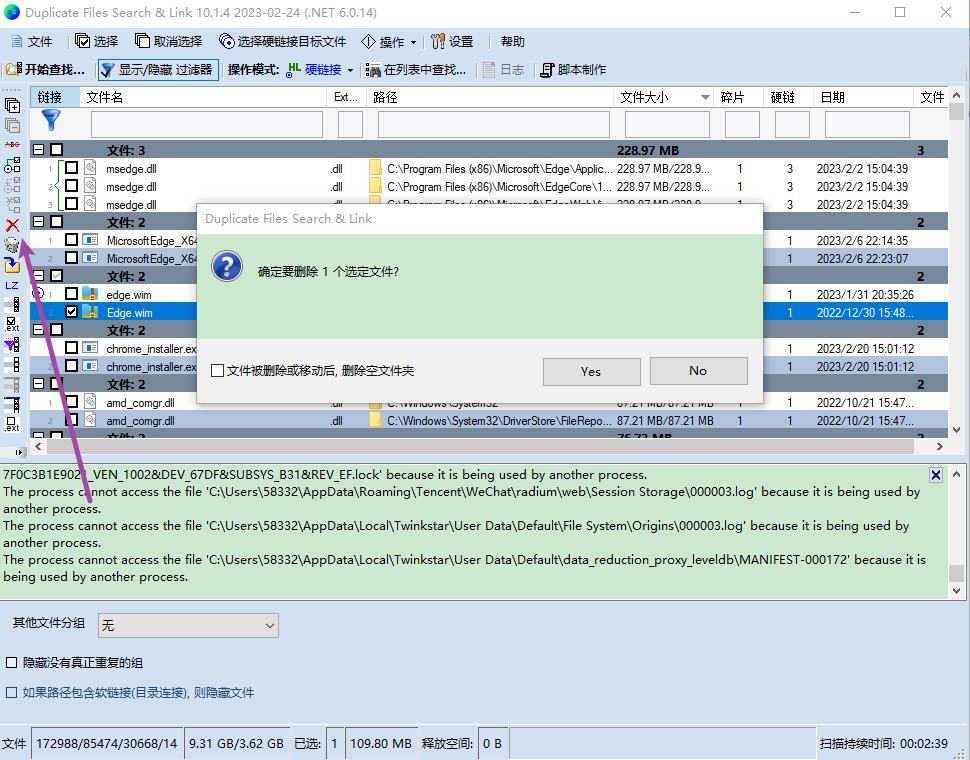
Task: Open the 选择硬链接目标文件 menu
Action: [283, 41]
